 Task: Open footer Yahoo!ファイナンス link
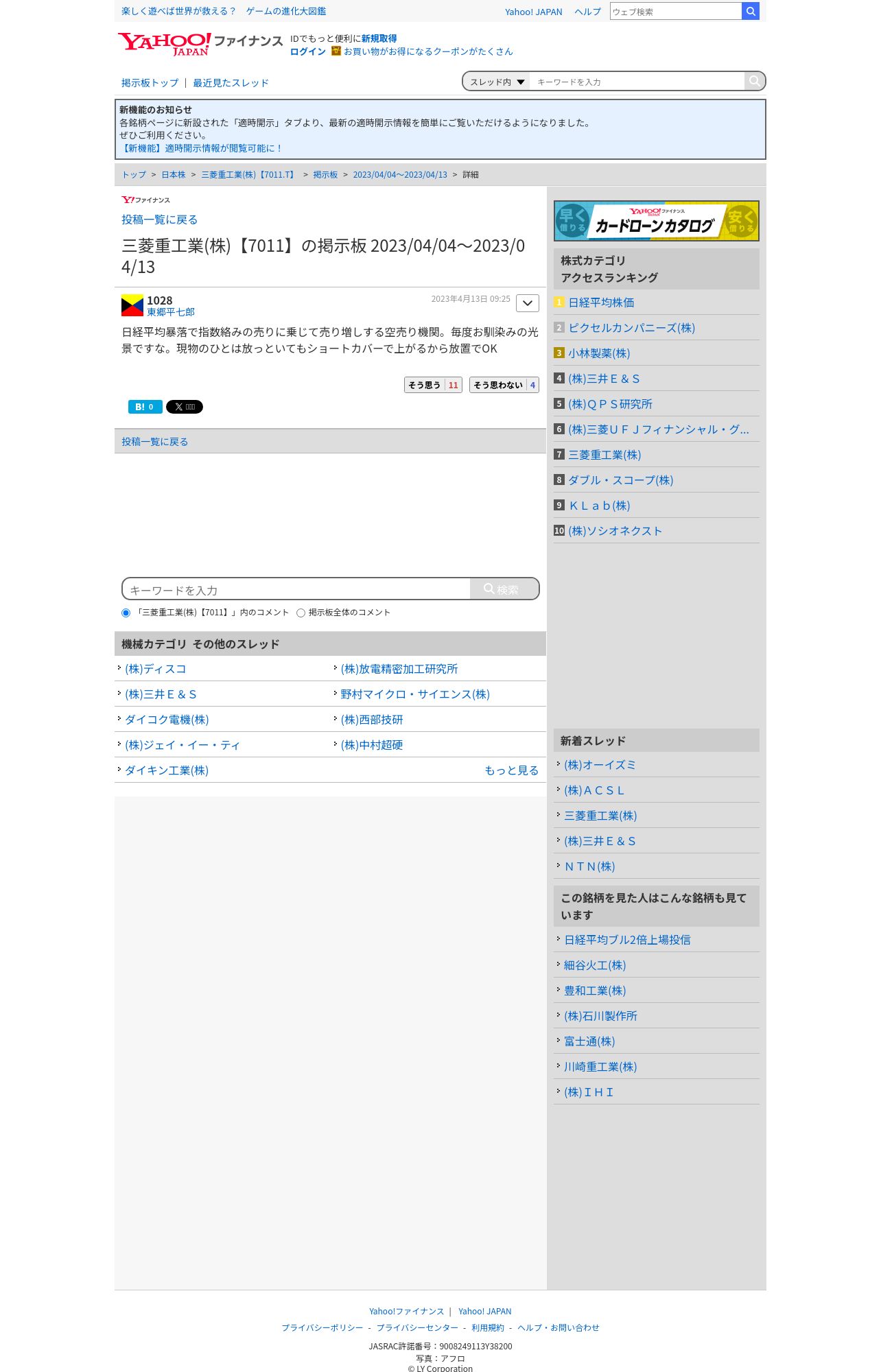click(406, 1311)
